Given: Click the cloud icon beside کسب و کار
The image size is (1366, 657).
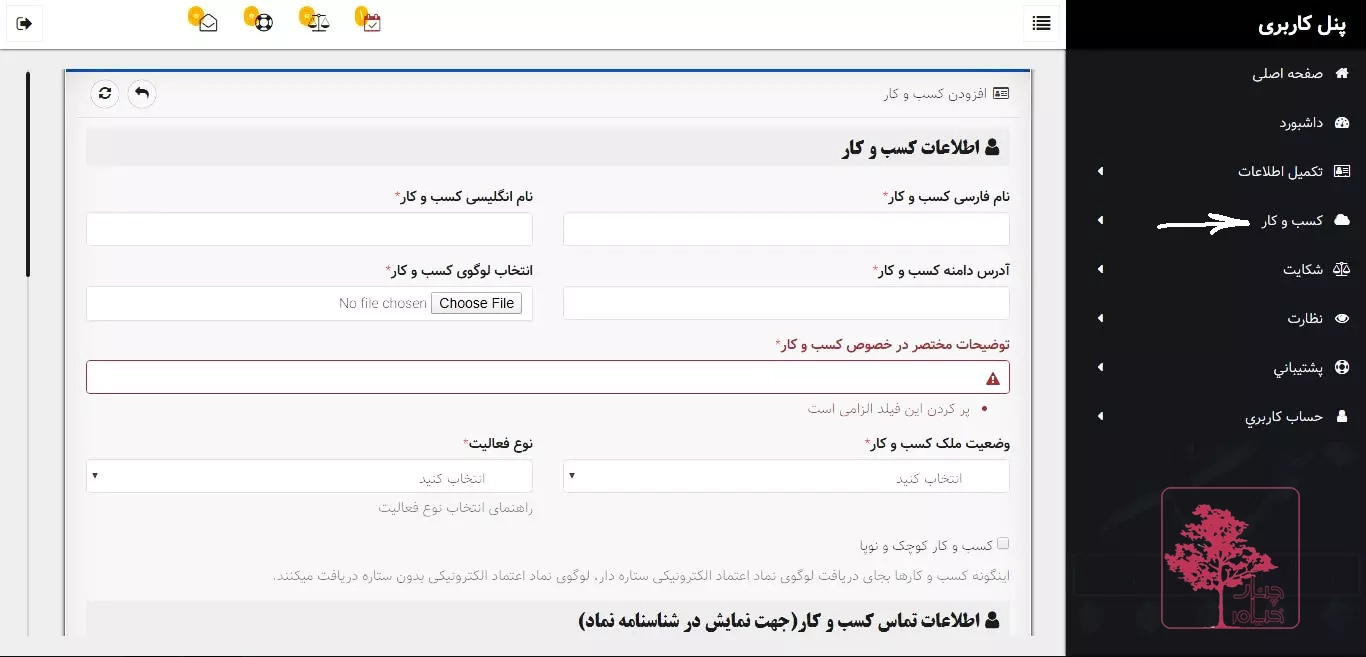Looking at the screenshot, I should click(x=1342, y=220).
